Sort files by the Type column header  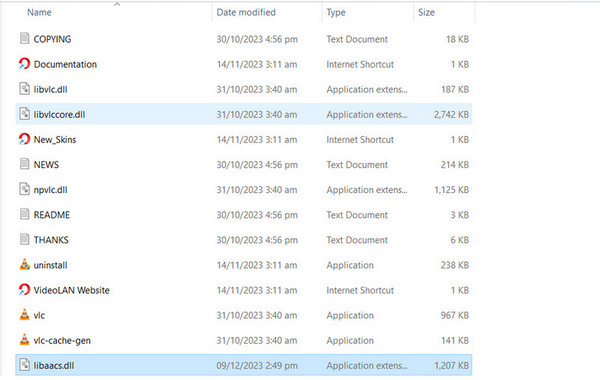(336, 12)
